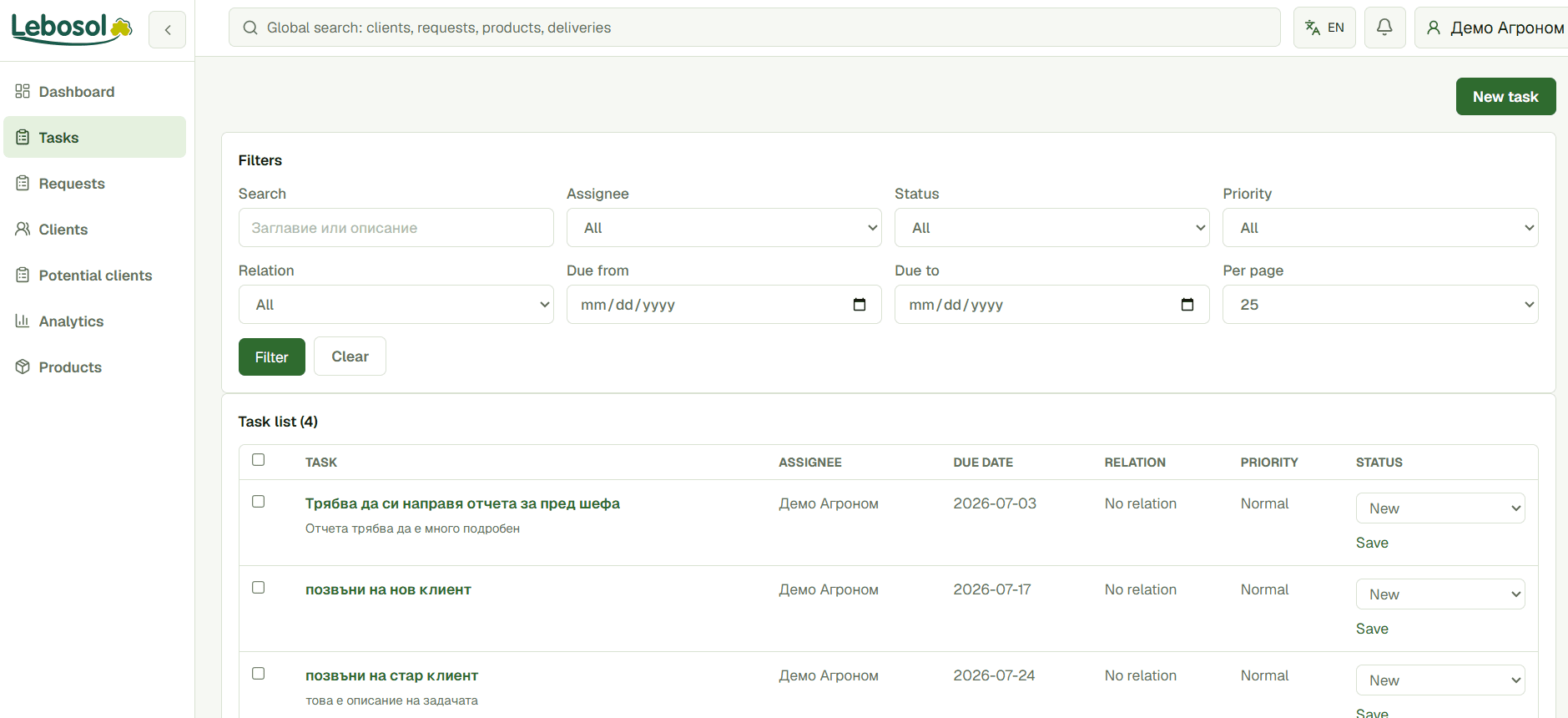Screen dimensions: 1568x718
Task: Open task 'позвъни на стар клиент'
Action: [x=391, y=675]
